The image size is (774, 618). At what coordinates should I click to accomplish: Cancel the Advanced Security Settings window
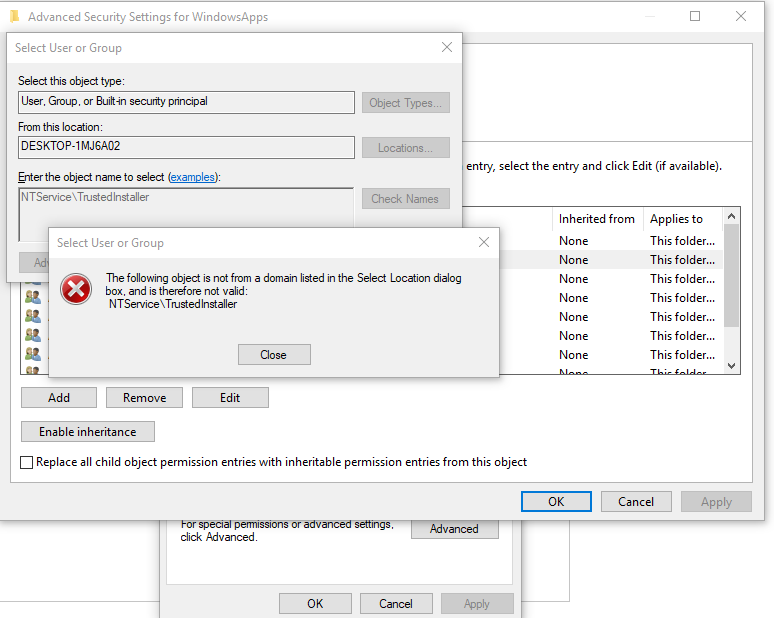pyautogui.click(x=636, y=502)
